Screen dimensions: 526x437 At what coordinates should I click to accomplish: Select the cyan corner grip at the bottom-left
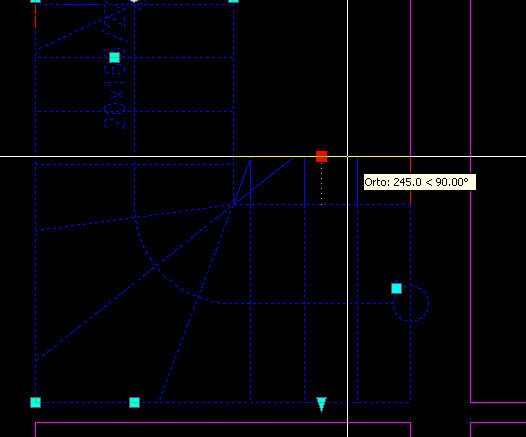click(x=36, y=402)
